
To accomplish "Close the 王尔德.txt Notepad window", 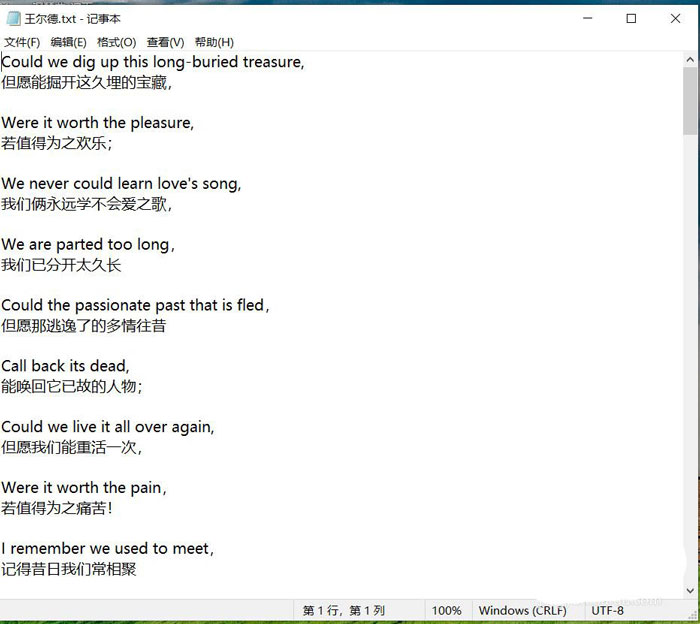I will [x=677, y=19].
